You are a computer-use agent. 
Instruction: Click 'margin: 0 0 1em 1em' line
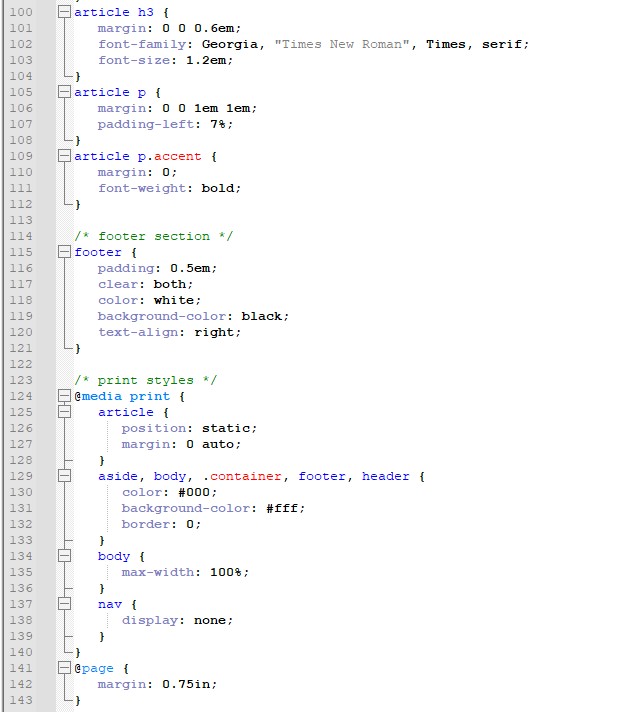(x=178, y=108)
